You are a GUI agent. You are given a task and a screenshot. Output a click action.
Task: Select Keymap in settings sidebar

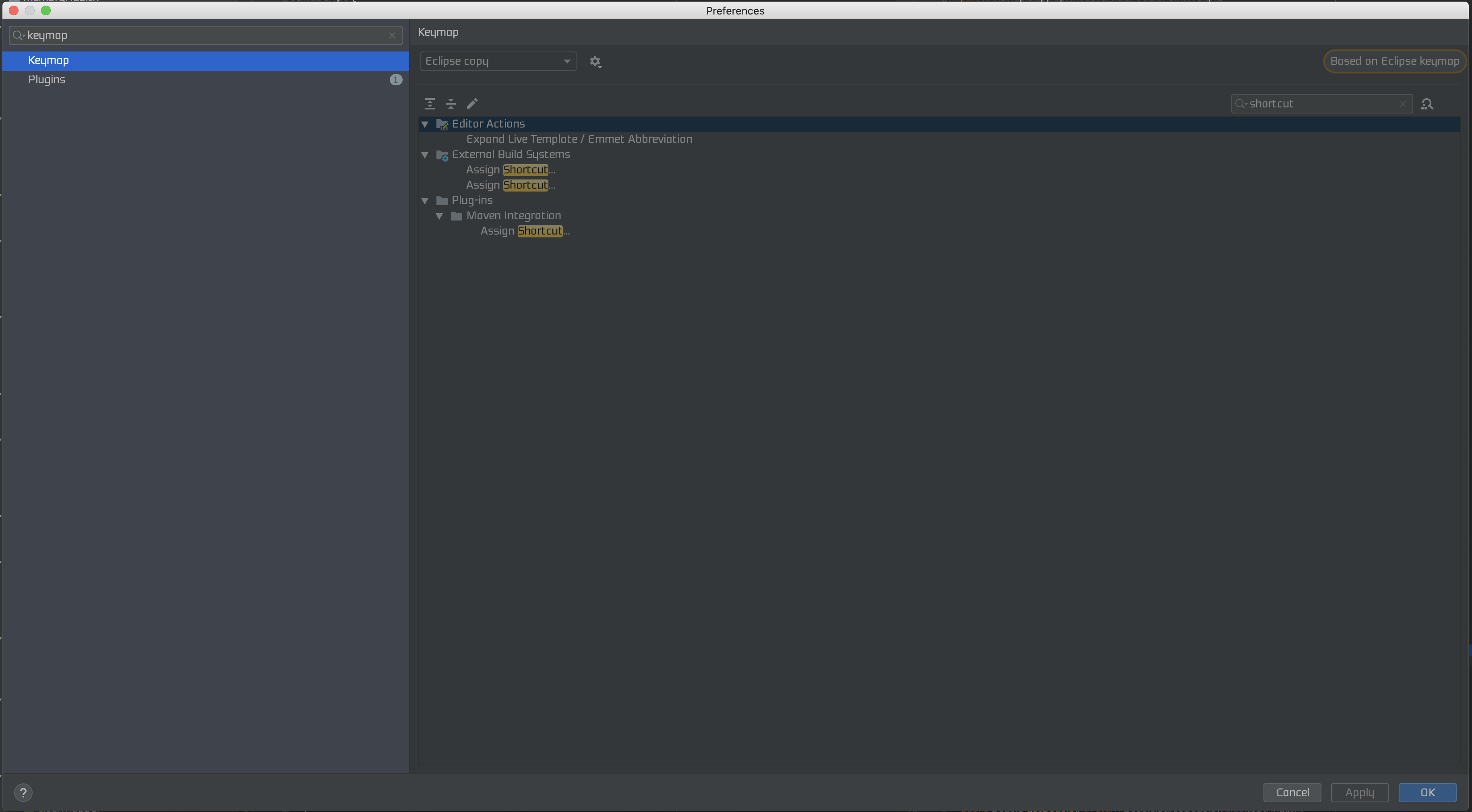tap(49, 60)
